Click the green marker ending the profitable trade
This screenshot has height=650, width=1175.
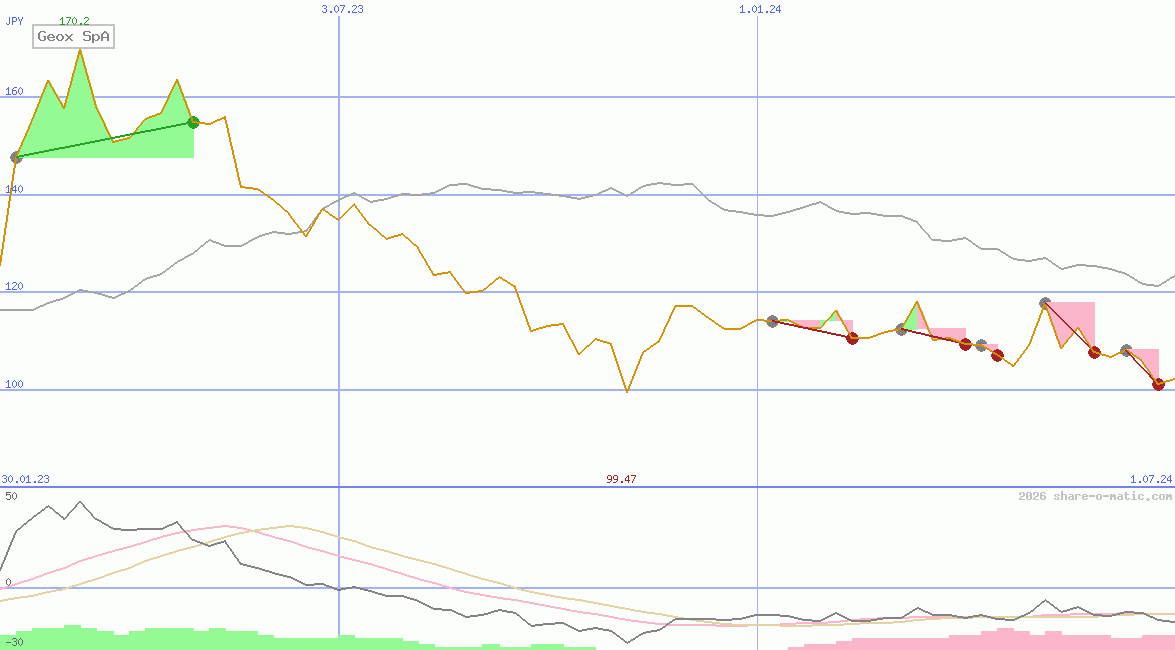[x=194, y=122]
